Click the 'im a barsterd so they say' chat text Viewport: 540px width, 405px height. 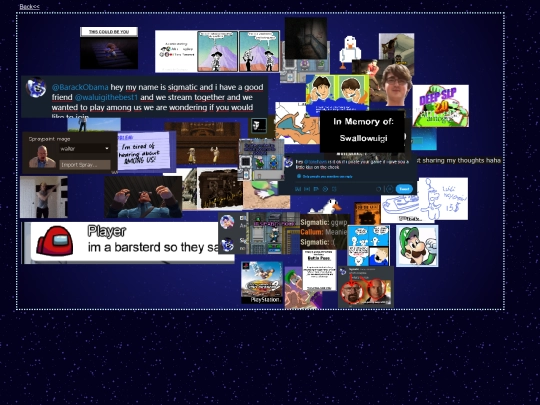click(153, 247)
